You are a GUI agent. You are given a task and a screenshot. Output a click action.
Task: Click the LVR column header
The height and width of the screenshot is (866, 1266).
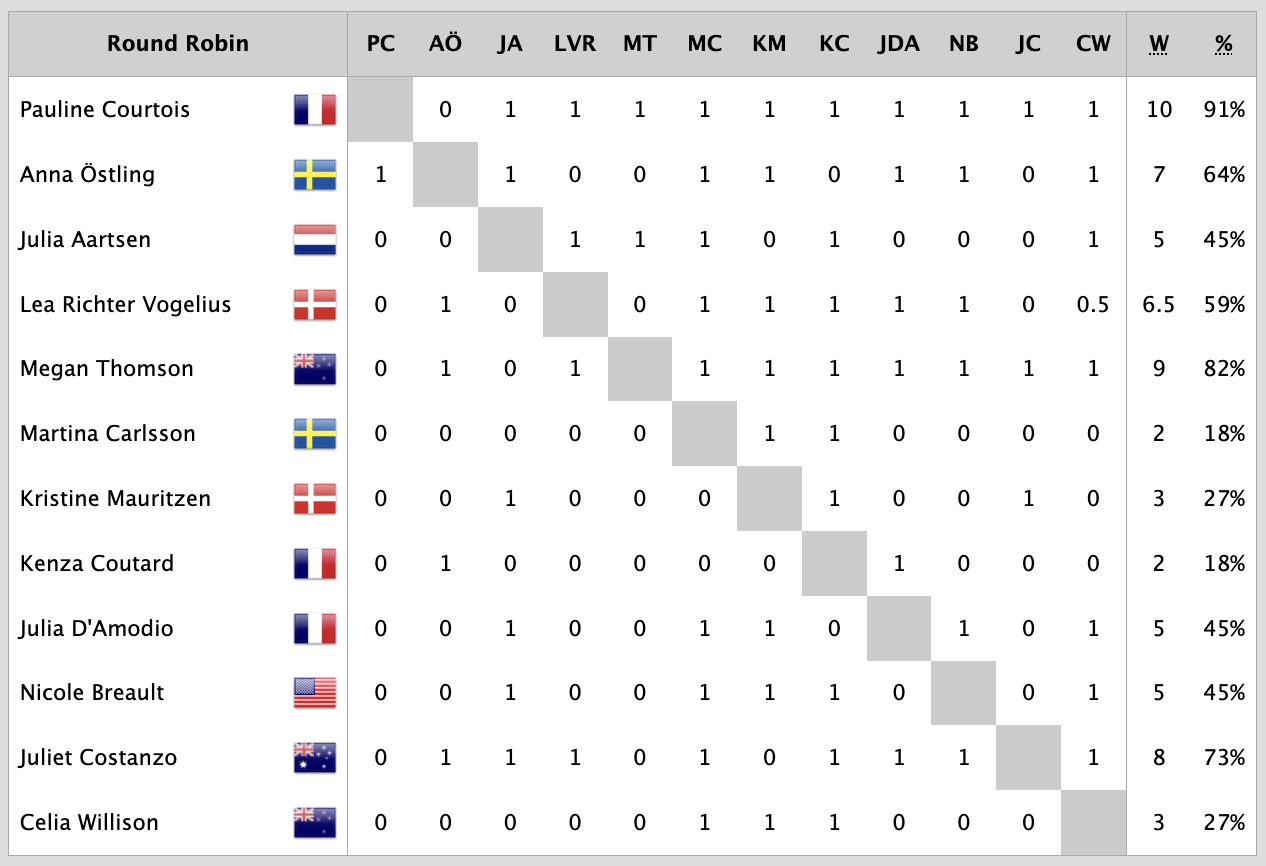(x=575, y=44)
